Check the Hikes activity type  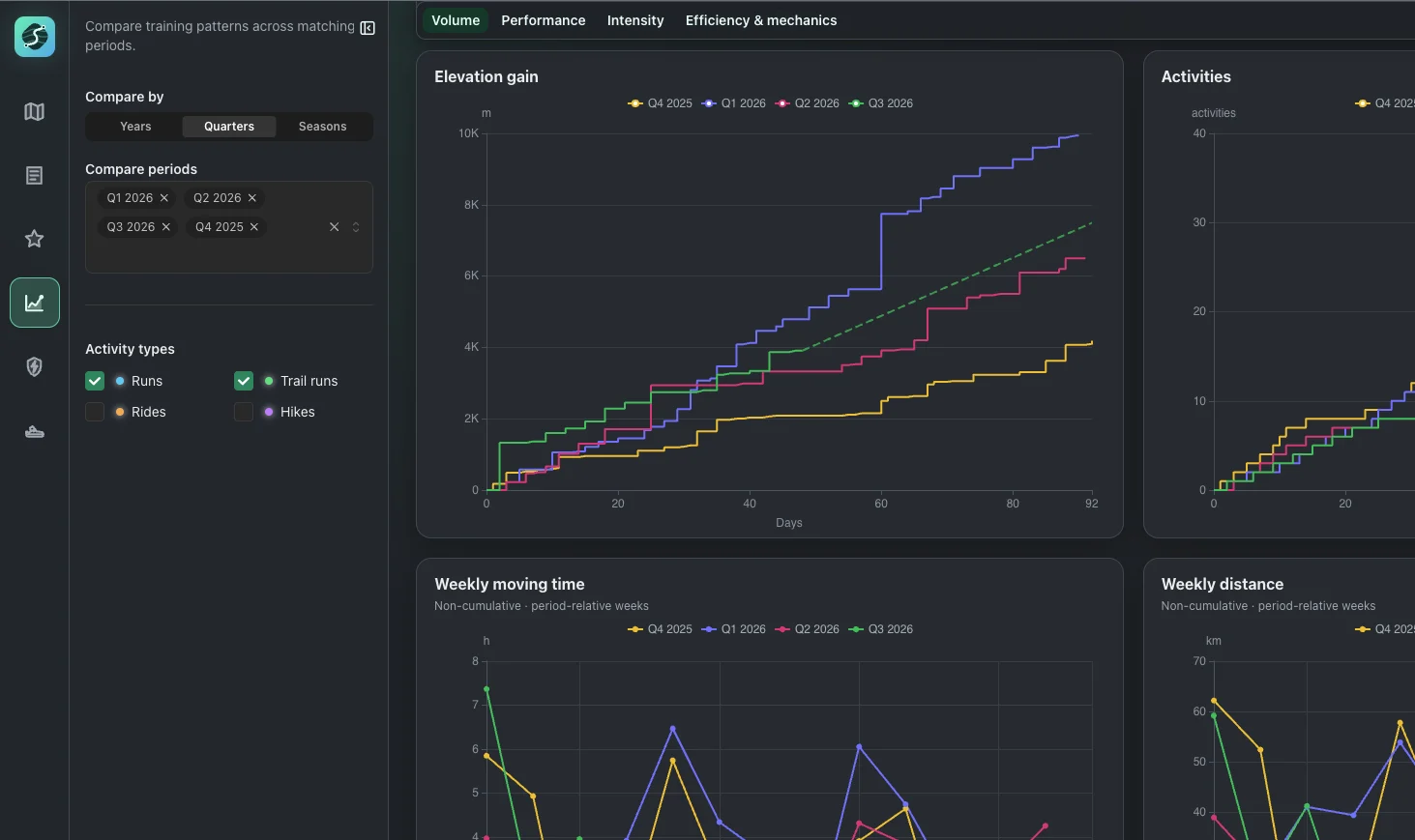pos(244,412)
